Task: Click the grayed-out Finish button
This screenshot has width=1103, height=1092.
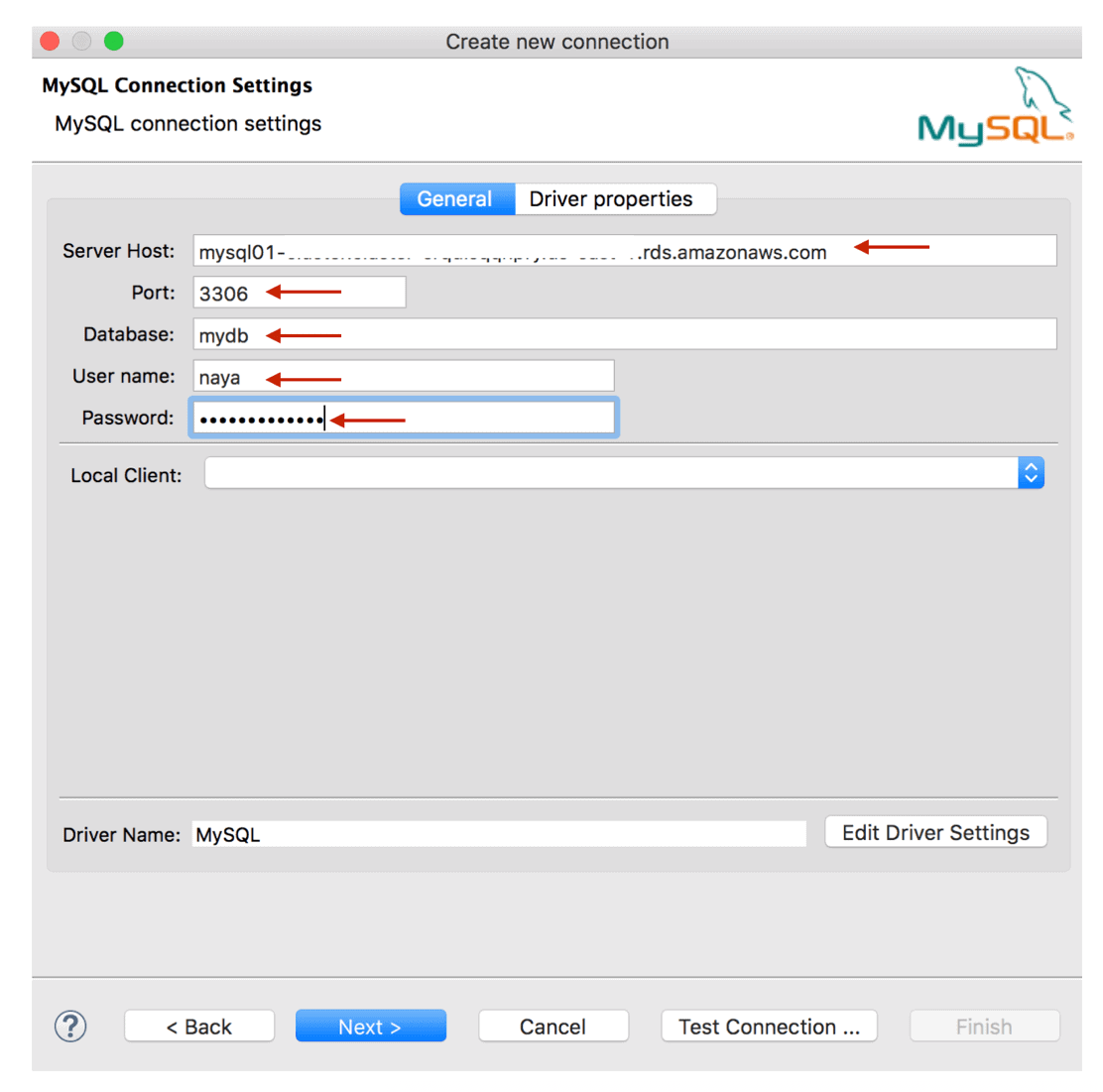Action: [984, 1027]
